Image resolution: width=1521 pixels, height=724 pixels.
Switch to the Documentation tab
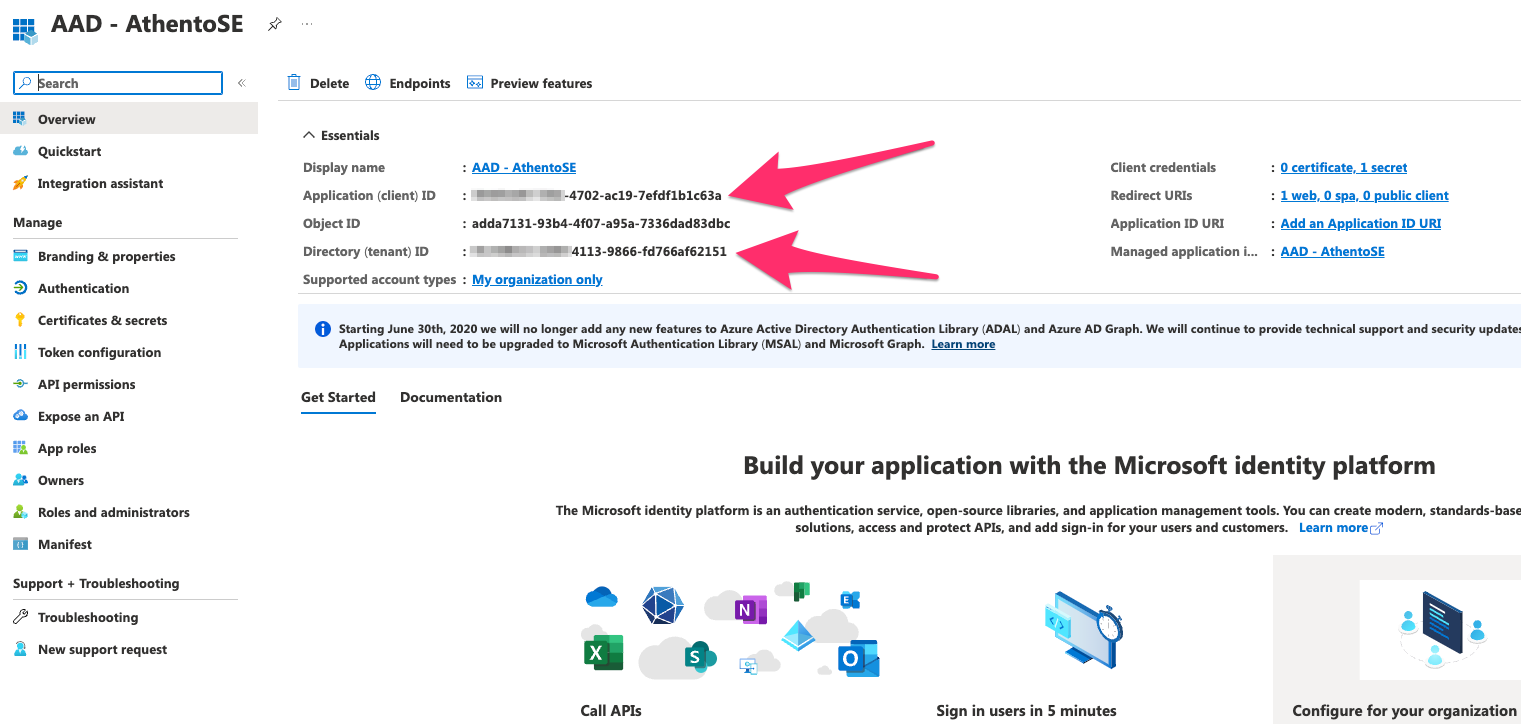[x=450, y=397]
